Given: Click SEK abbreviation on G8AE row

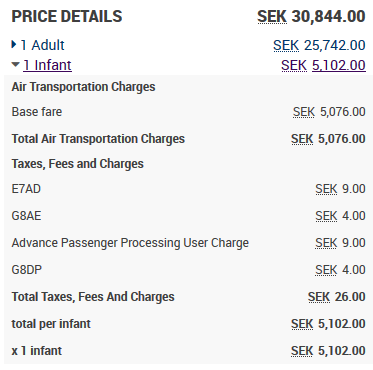Looking at the screenshot, I should coord(326,216).
